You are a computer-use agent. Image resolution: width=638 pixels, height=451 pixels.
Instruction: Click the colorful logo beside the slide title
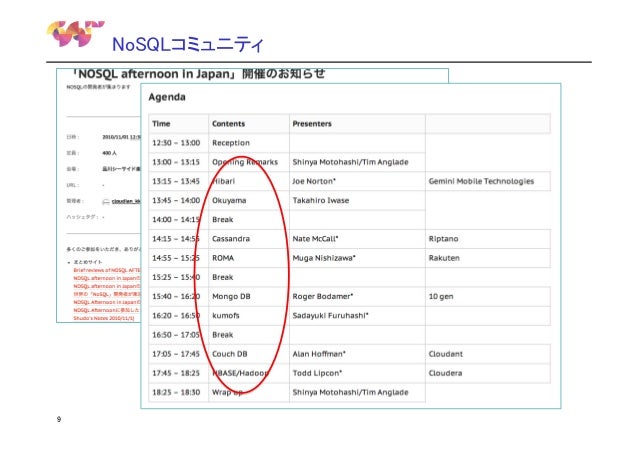coord(75,34)
